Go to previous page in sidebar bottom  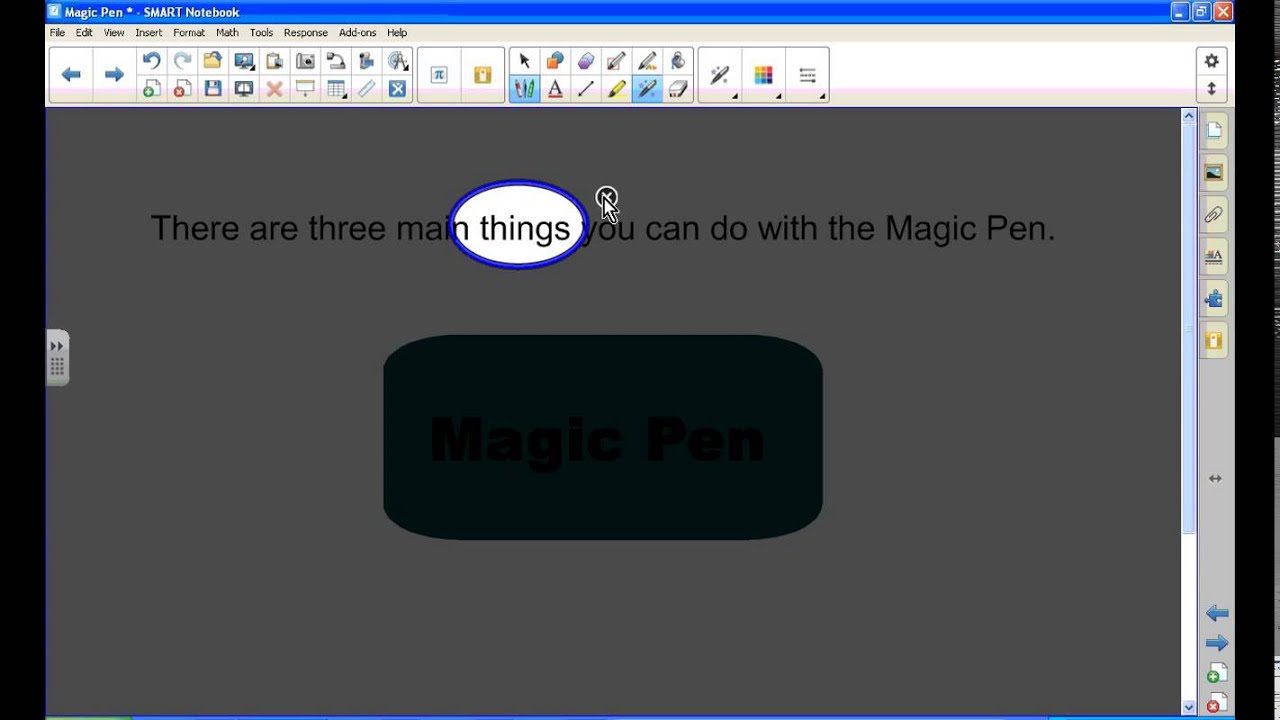pyautogui.click(x=1216, y=613)
